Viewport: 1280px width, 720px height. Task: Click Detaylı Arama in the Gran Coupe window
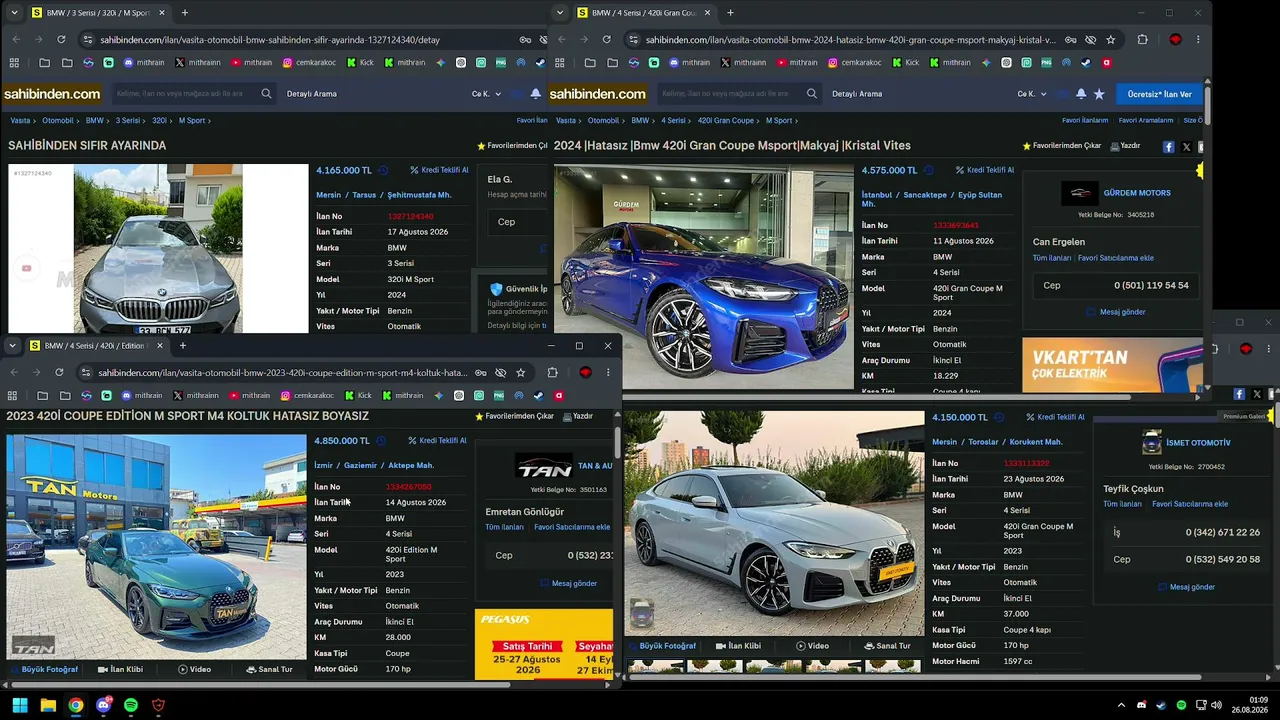point(857,94)
